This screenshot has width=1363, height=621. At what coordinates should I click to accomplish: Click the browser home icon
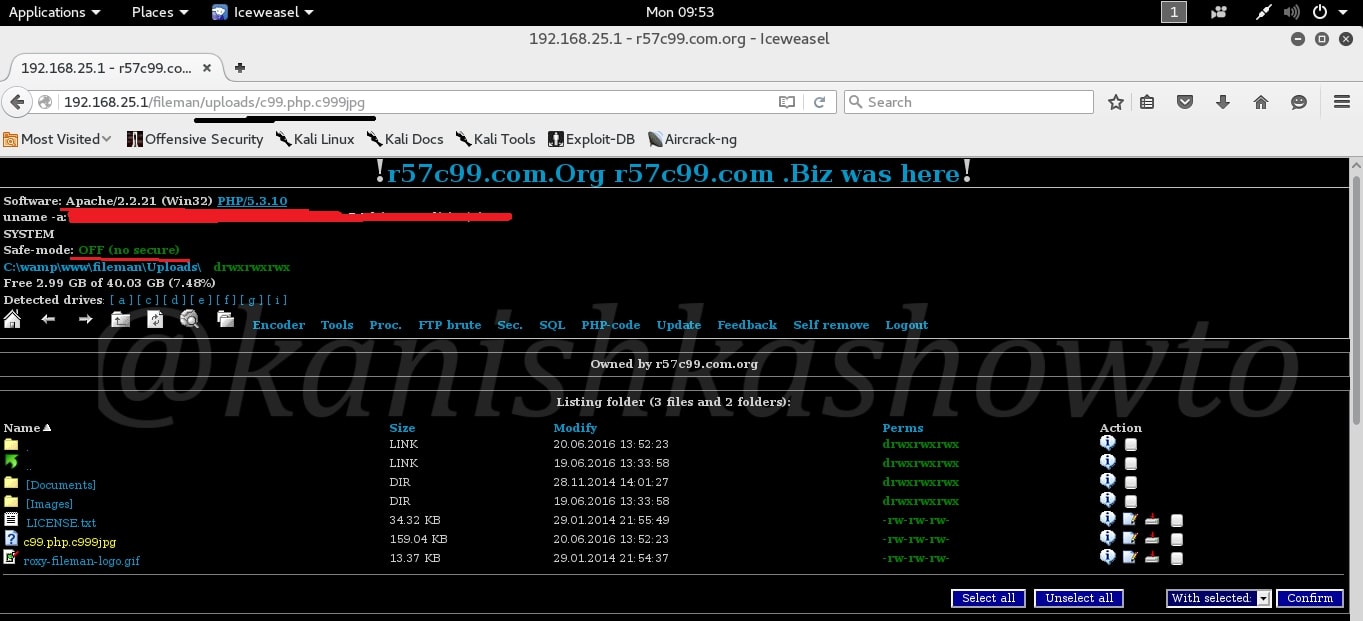pyautogui.click(x=1261, y=102)
